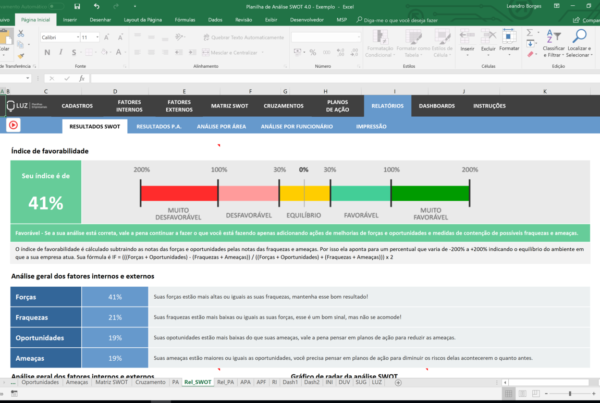This screenshot has width=600, height=403.
Task: Open the Fórmulas ribbon tab
Action: (185, 20)
